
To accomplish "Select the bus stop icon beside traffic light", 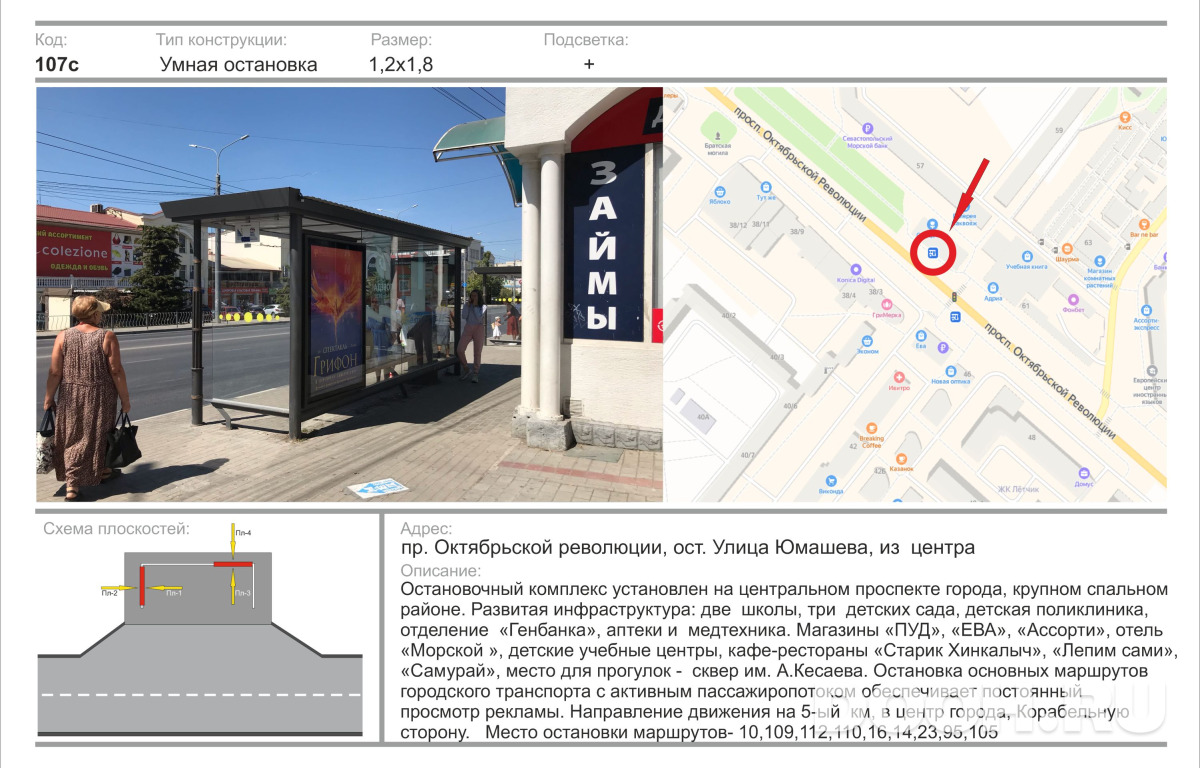I will pos(954,317).
